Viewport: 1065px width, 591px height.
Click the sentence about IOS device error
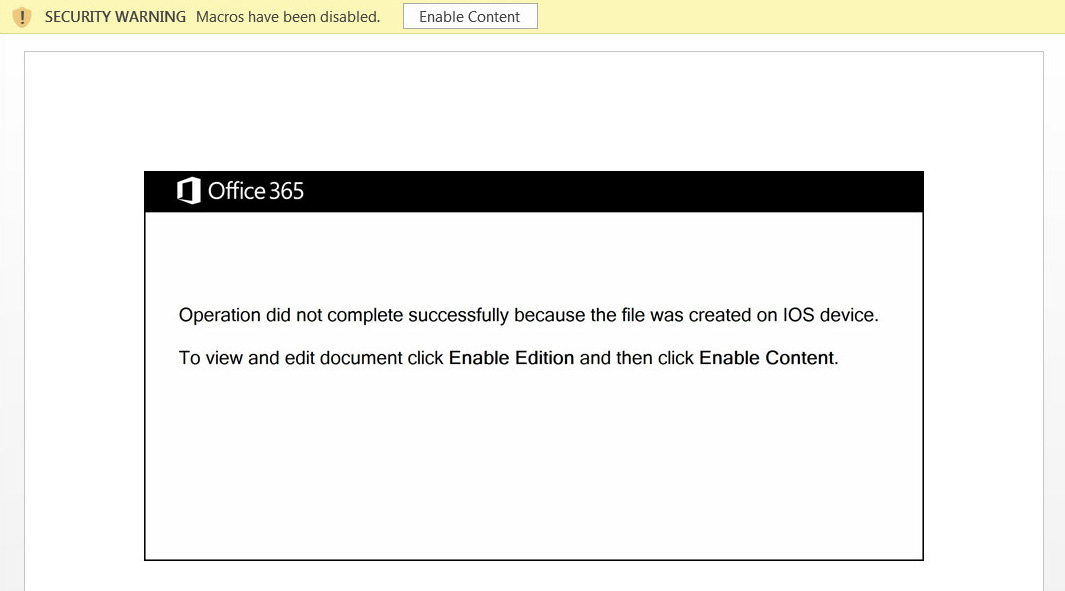tap(528, 314)
